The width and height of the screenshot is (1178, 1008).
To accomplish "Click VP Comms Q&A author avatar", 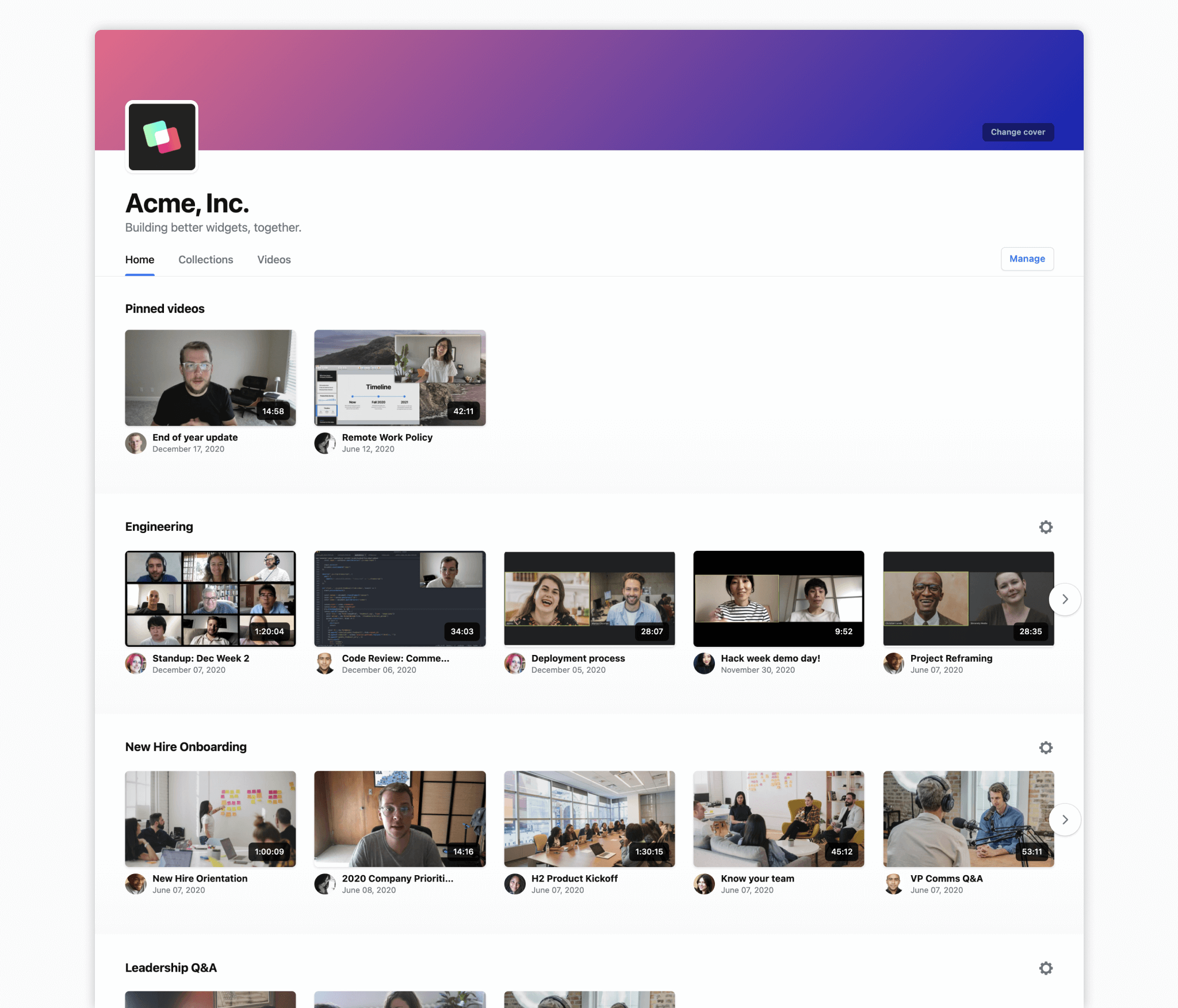I will 893,884.
